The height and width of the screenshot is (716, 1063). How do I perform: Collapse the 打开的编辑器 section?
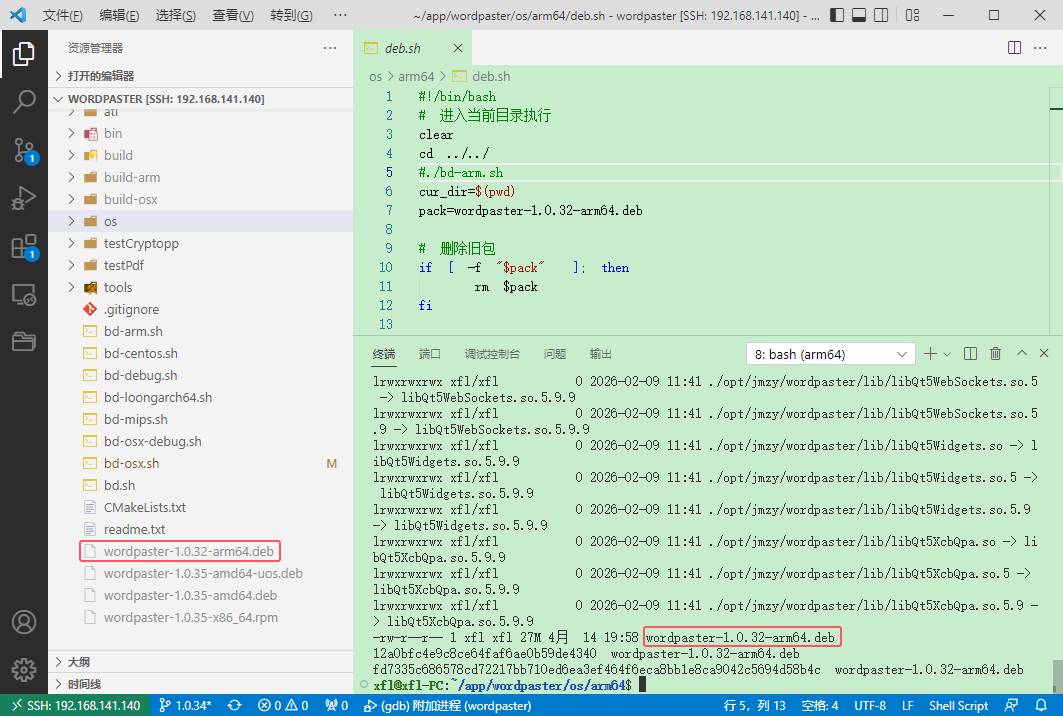[x=100, y=76]
